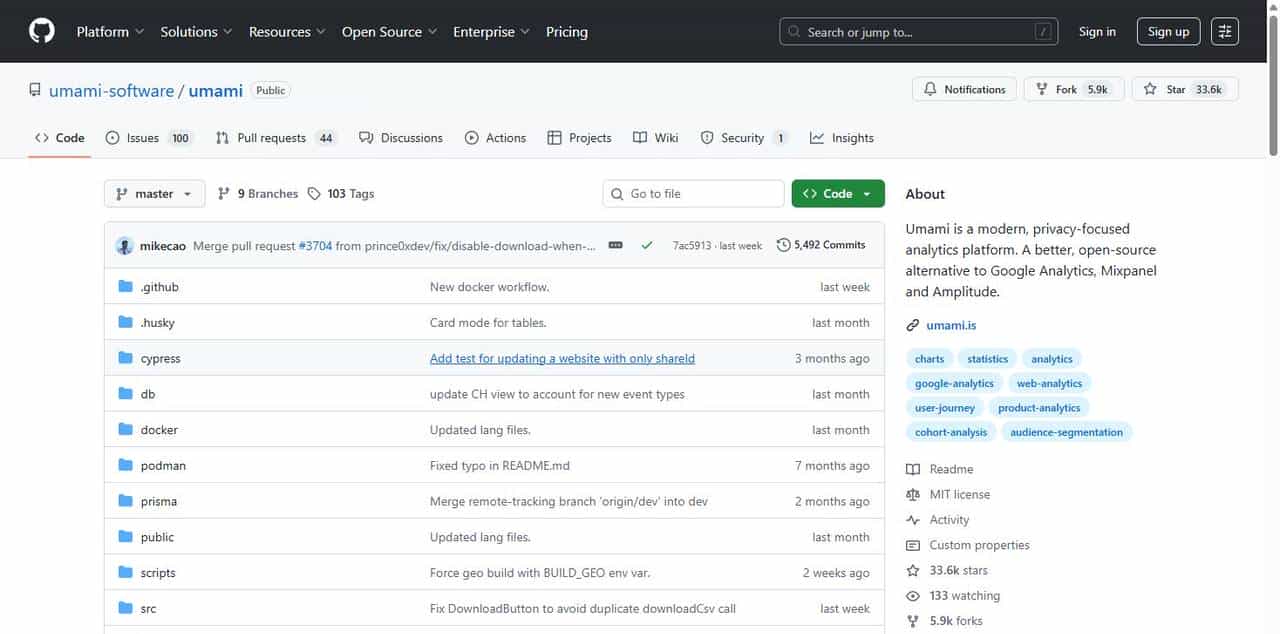Click the GitHub logo in header
Screen dimensions: 1280x634
(x=42, y=31)
